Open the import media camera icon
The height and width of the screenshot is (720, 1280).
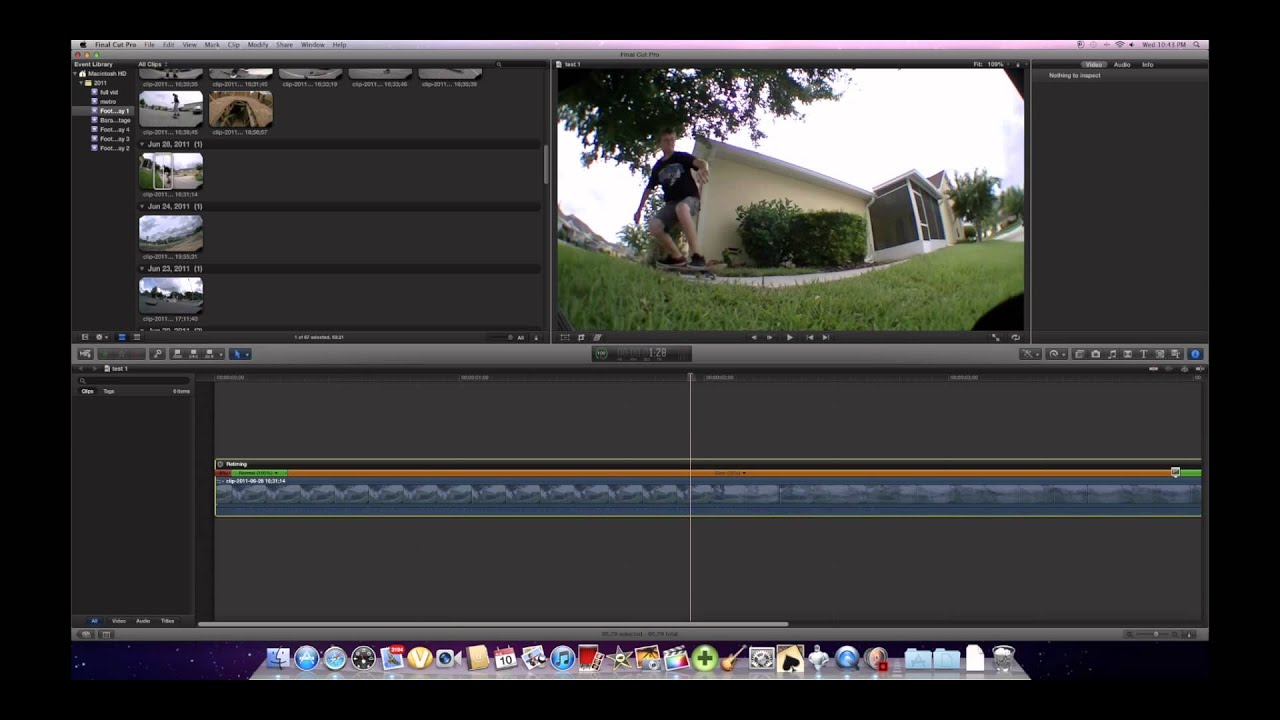(85, 354)
